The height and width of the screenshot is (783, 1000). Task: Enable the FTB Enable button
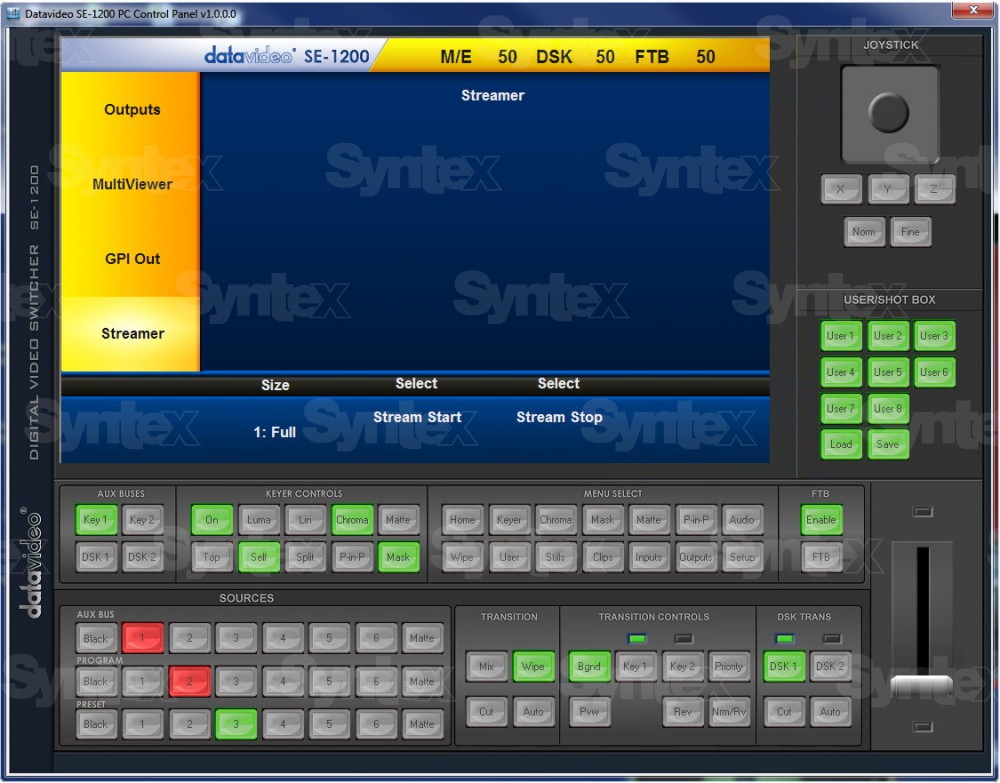pos(821,520)
